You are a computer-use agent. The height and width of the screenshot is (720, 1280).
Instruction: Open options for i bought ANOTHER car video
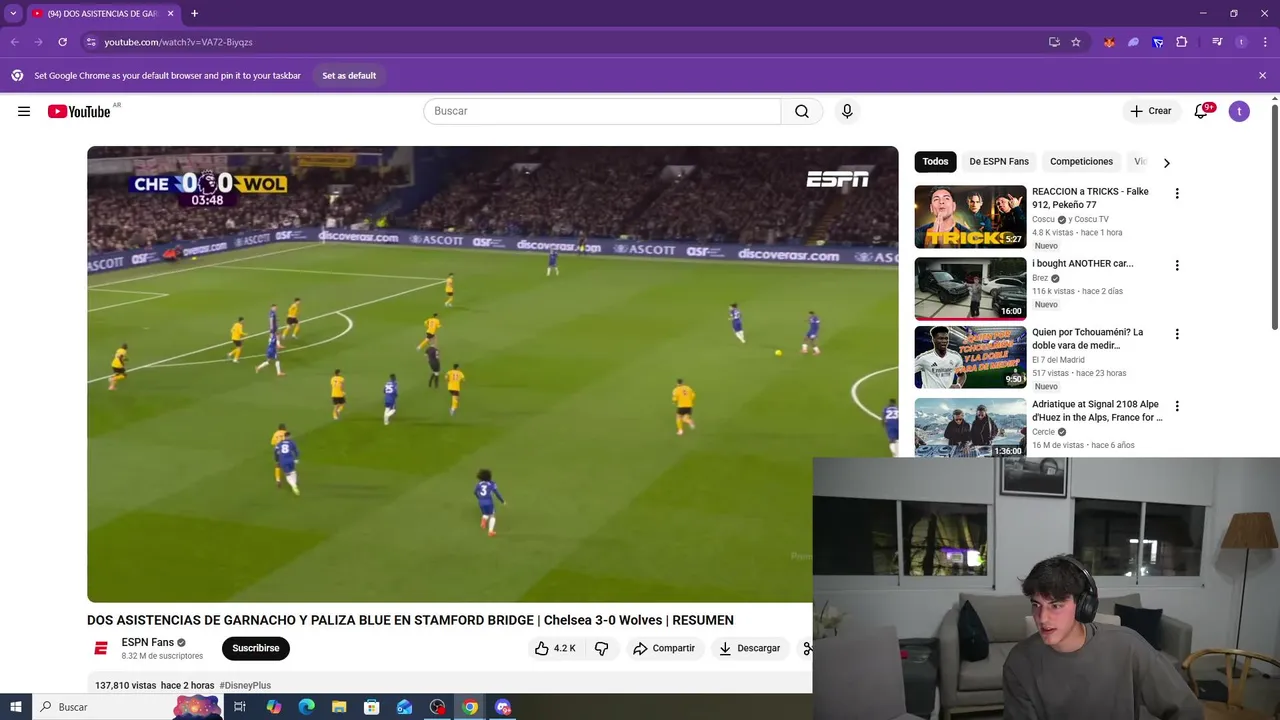click(x=1177, y=265)
